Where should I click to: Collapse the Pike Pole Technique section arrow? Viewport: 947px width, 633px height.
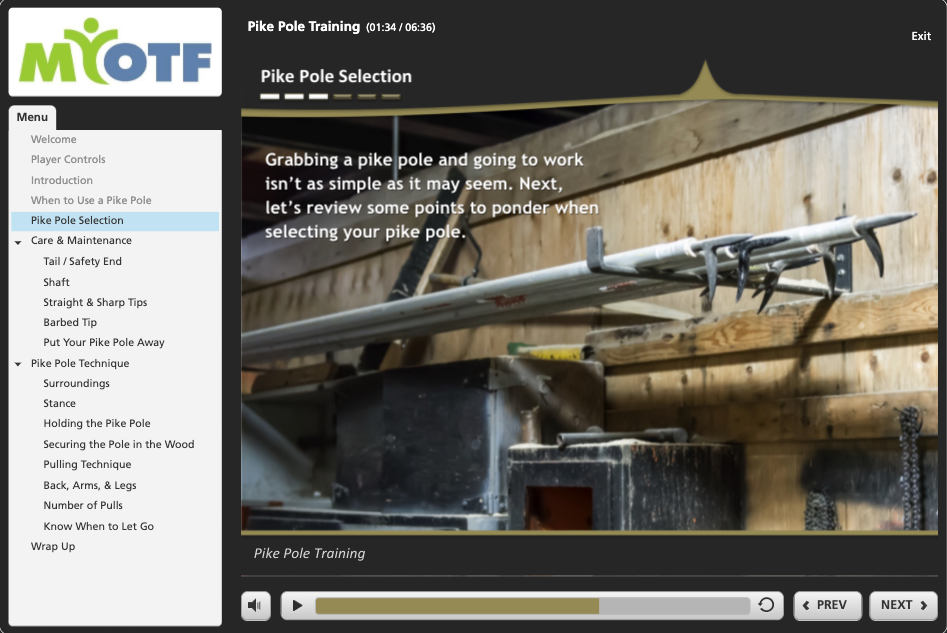[x=18, y=364]
